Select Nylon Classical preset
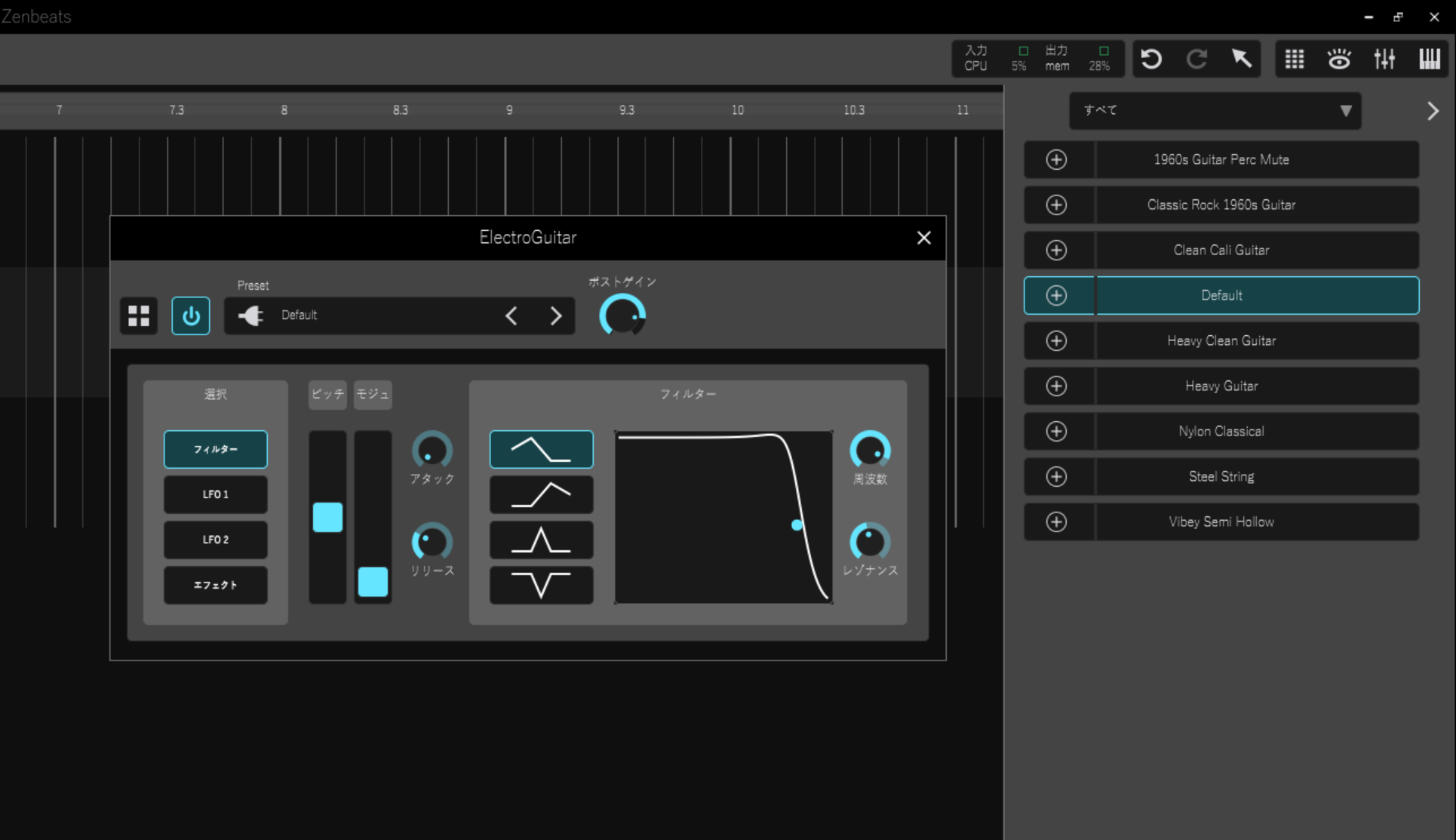 [1258, 431]
